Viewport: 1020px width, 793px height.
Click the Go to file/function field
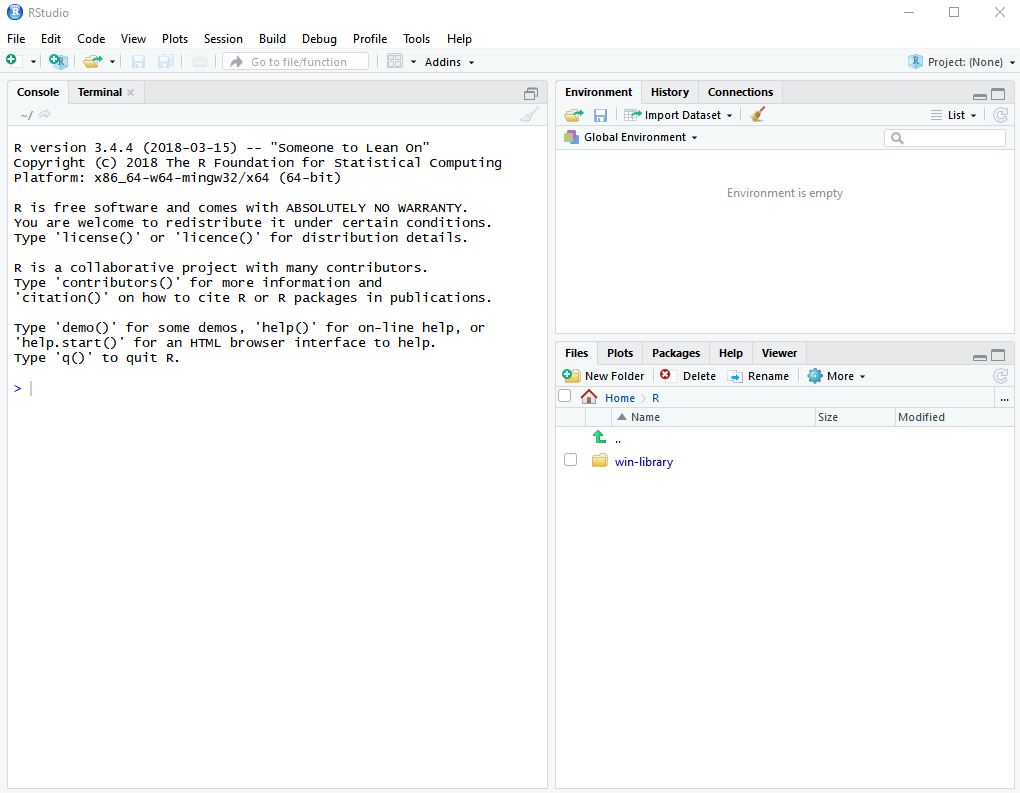[298, 62]
